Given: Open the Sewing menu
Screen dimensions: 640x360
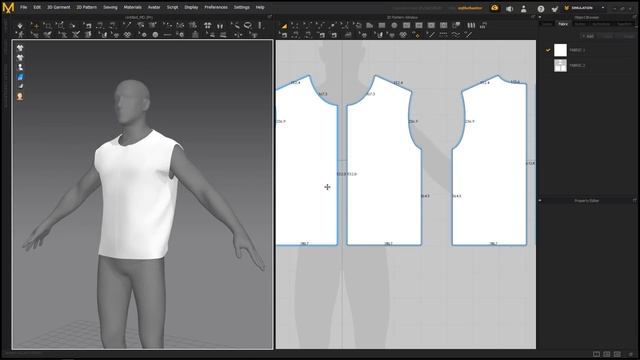Looking at the screenshot, I should [x=110, y=7].
